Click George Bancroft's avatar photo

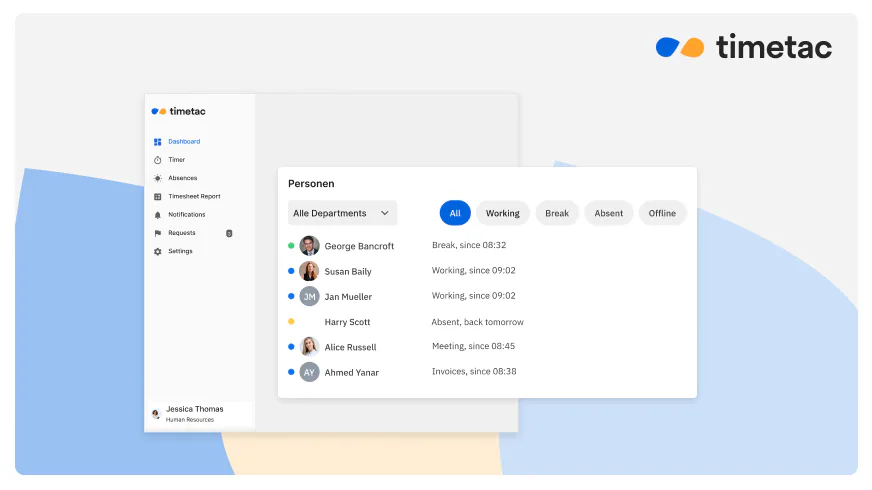point(309,246)
